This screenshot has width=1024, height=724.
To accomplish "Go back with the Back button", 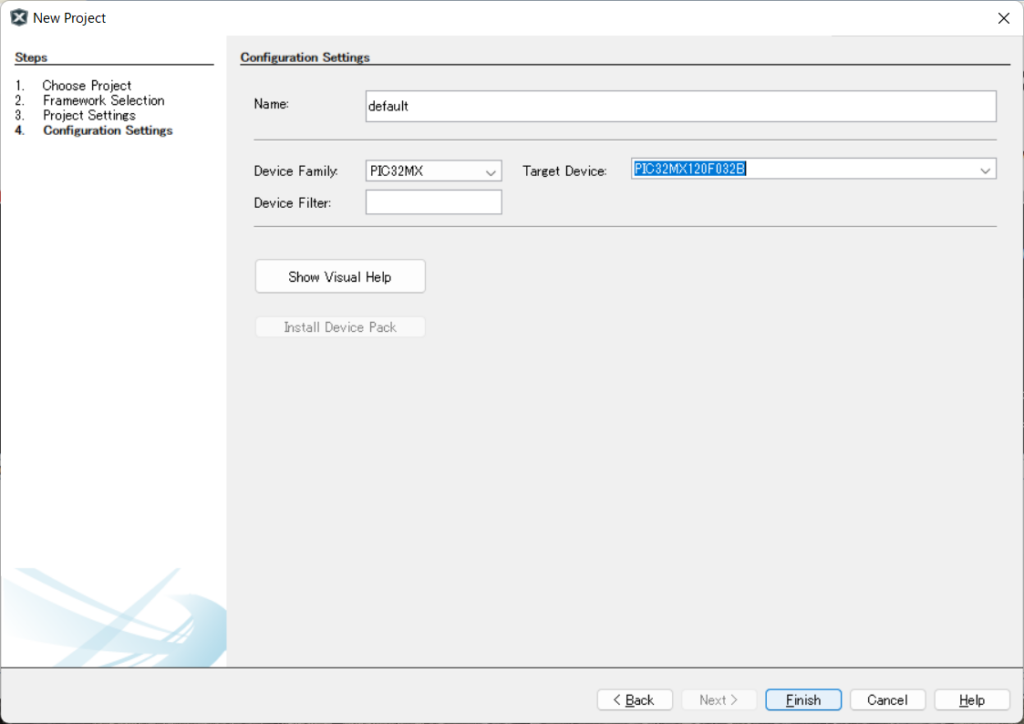I will pyautogui.click(x=633, y=700).
